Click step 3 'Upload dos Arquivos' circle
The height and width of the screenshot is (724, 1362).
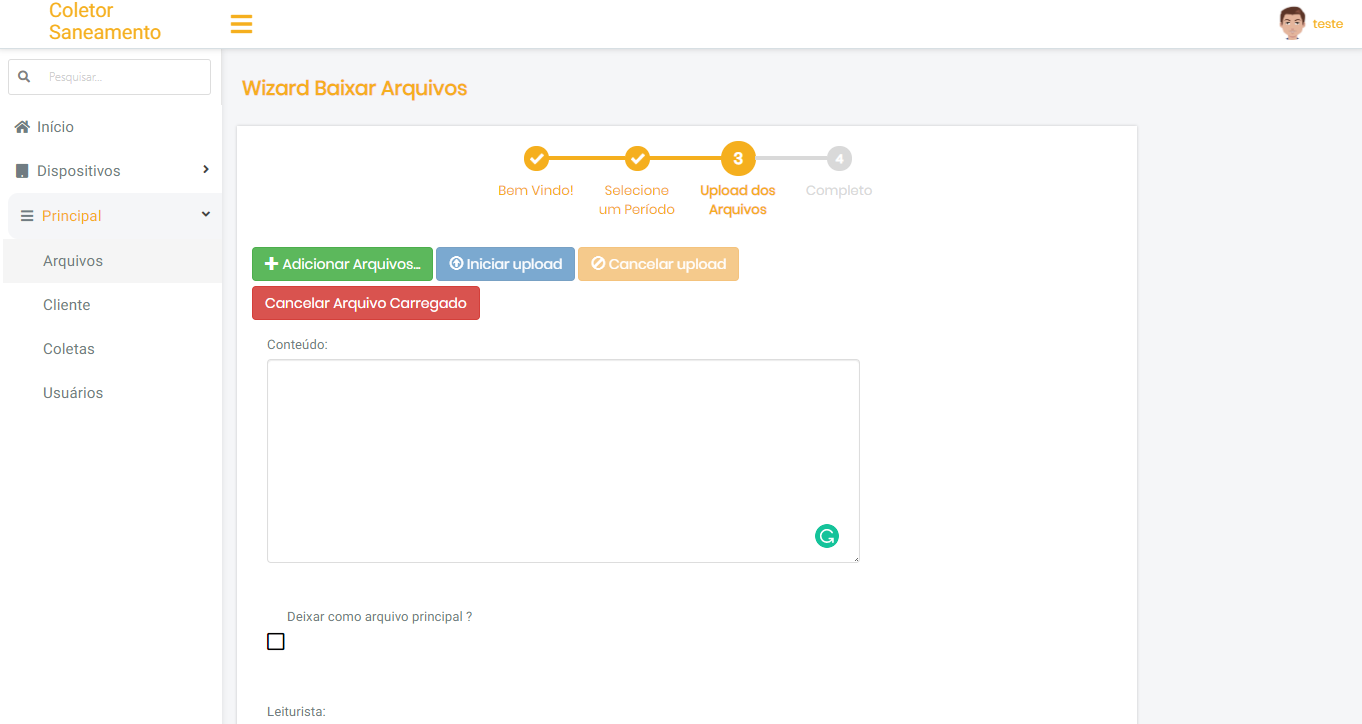pos(738,158)
